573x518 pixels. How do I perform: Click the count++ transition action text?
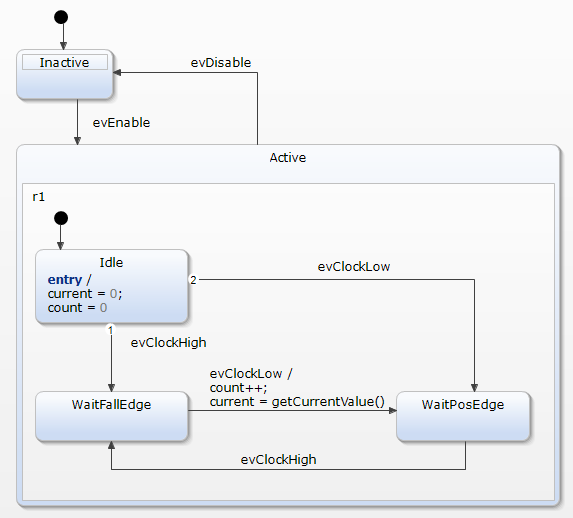(x=239, y=388)
